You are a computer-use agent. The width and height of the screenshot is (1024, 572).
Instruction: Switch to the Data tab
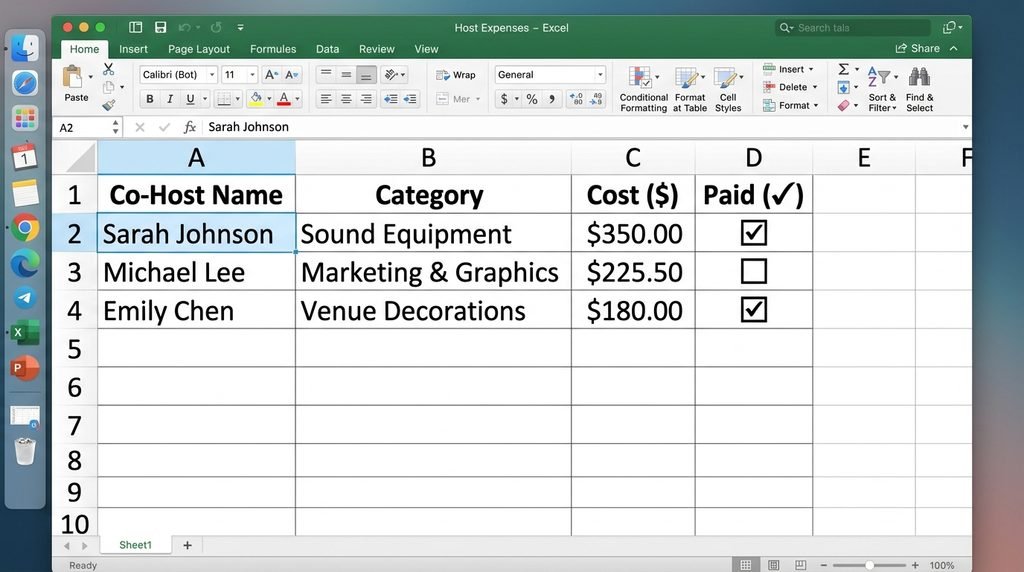(x=327, y=49)
